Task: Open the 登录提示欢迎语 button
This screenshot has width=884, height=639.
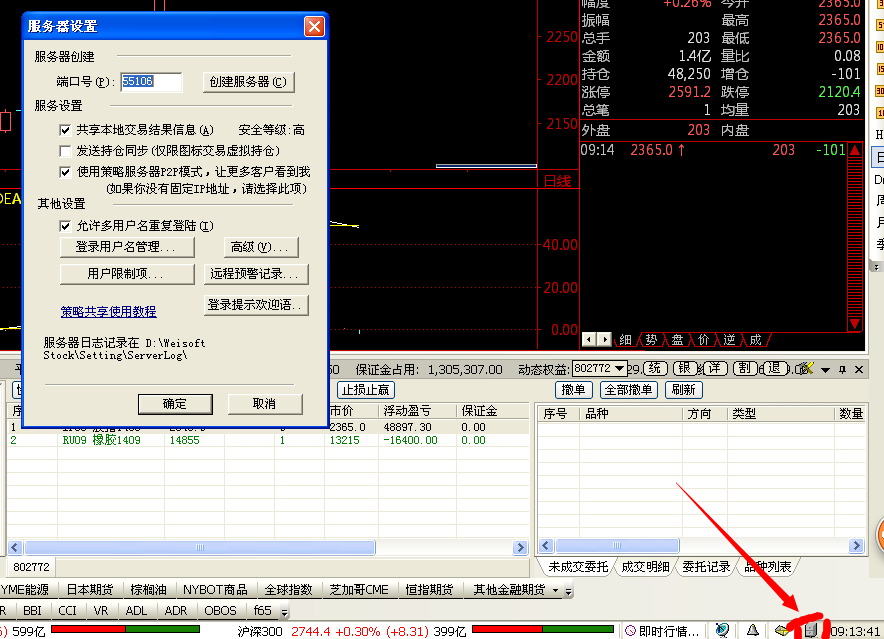Action: point(255,305)
